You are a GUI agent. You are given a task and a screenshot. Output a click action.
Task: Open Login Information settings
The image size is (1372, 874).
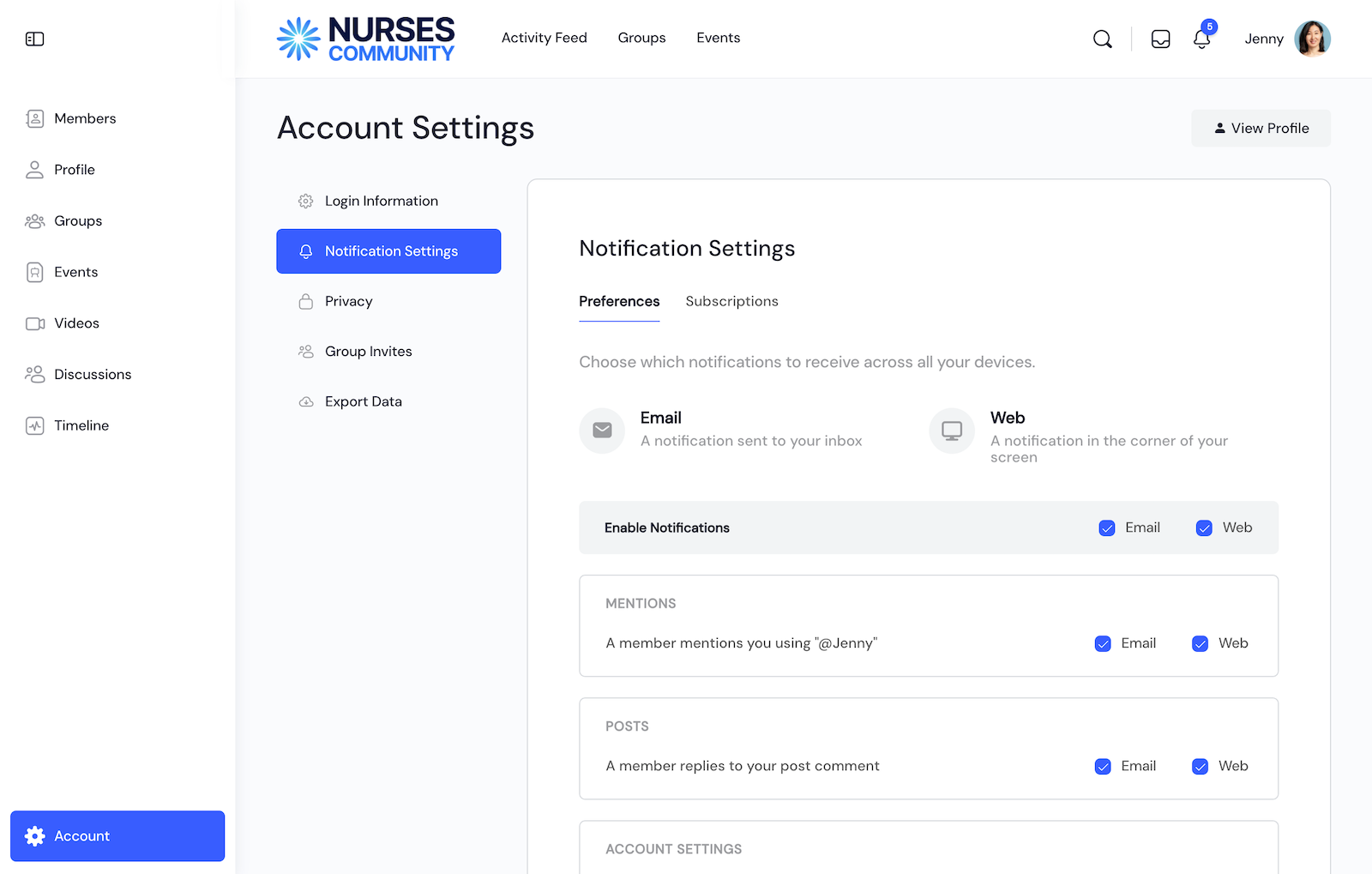tap(381, 201)
